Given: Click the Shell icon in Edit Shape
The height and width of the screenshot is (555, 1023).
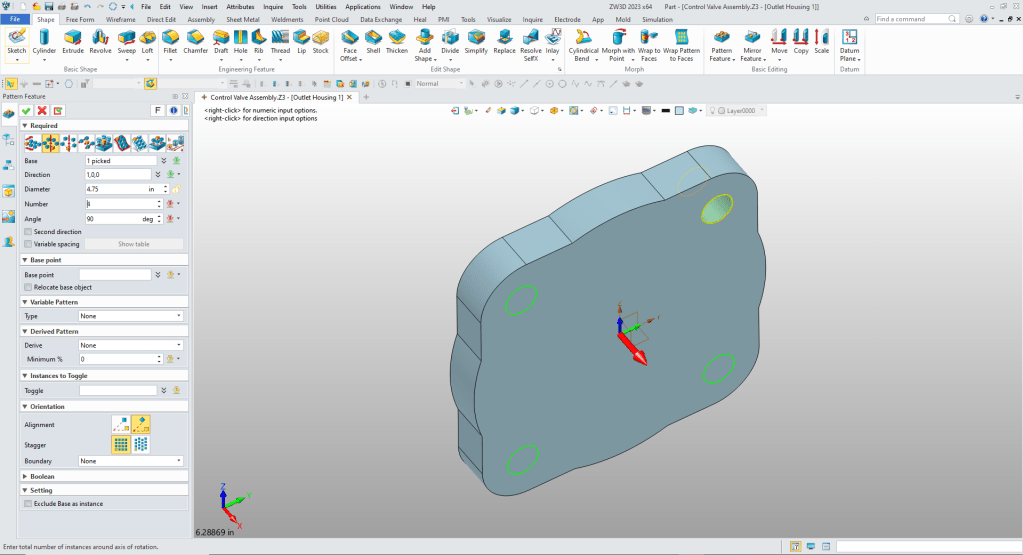Looking at the screenshot, I should pyautogui.click(x=373, y=40).
